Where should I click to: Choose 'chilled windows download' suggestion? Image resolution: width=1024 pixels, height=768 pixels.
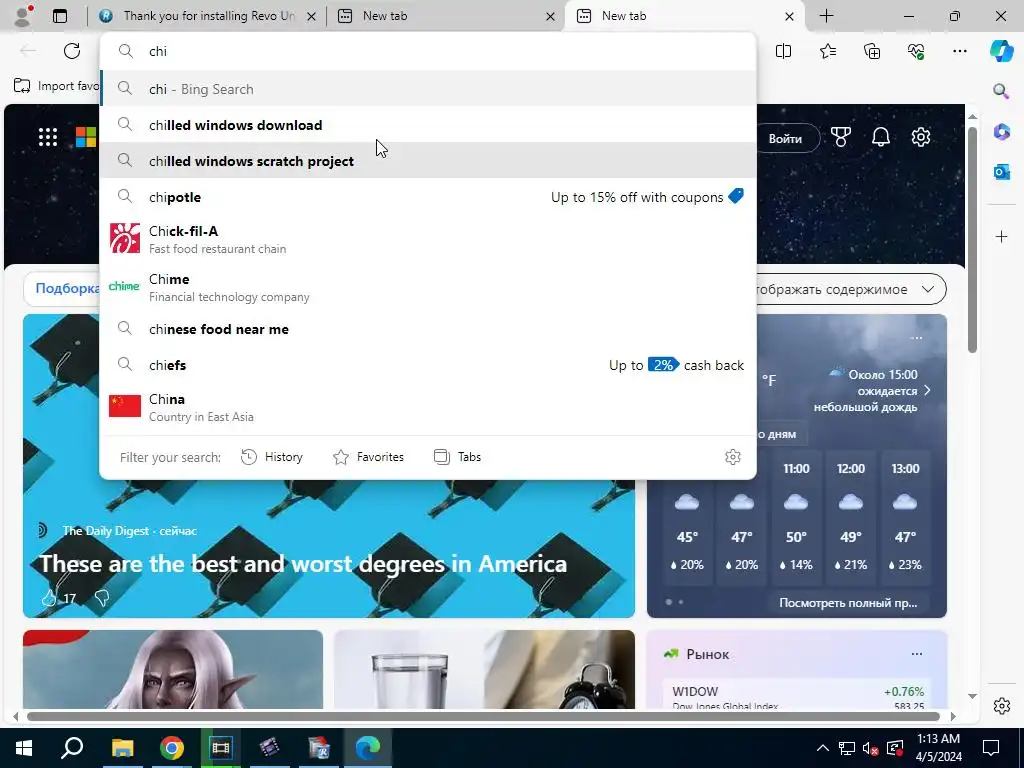[x=428, y=125]
